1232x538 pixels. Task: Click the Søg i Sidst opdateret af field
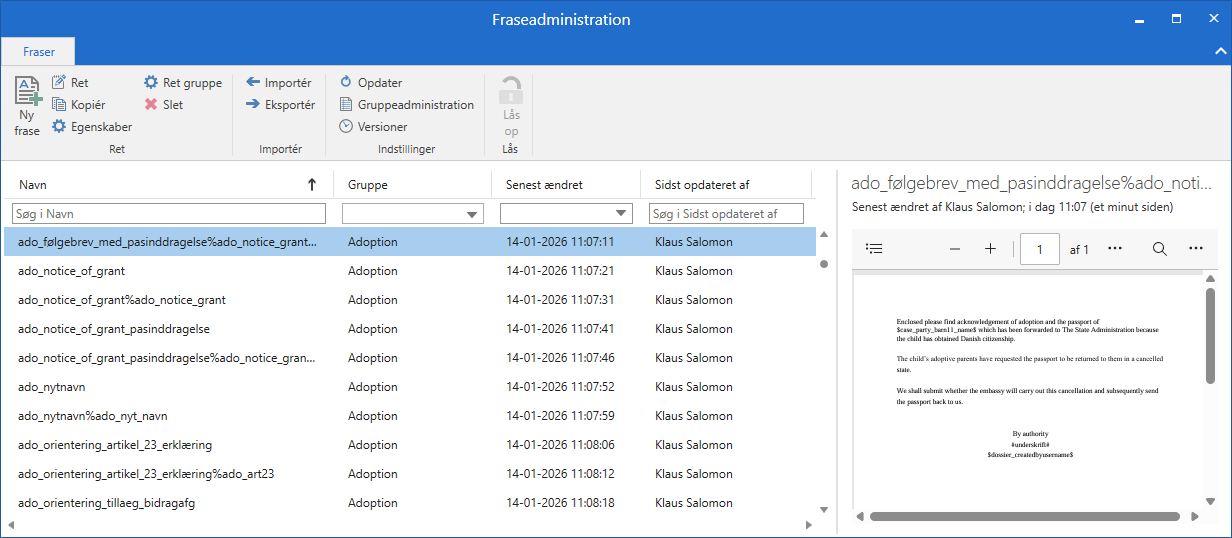[727, 214]
